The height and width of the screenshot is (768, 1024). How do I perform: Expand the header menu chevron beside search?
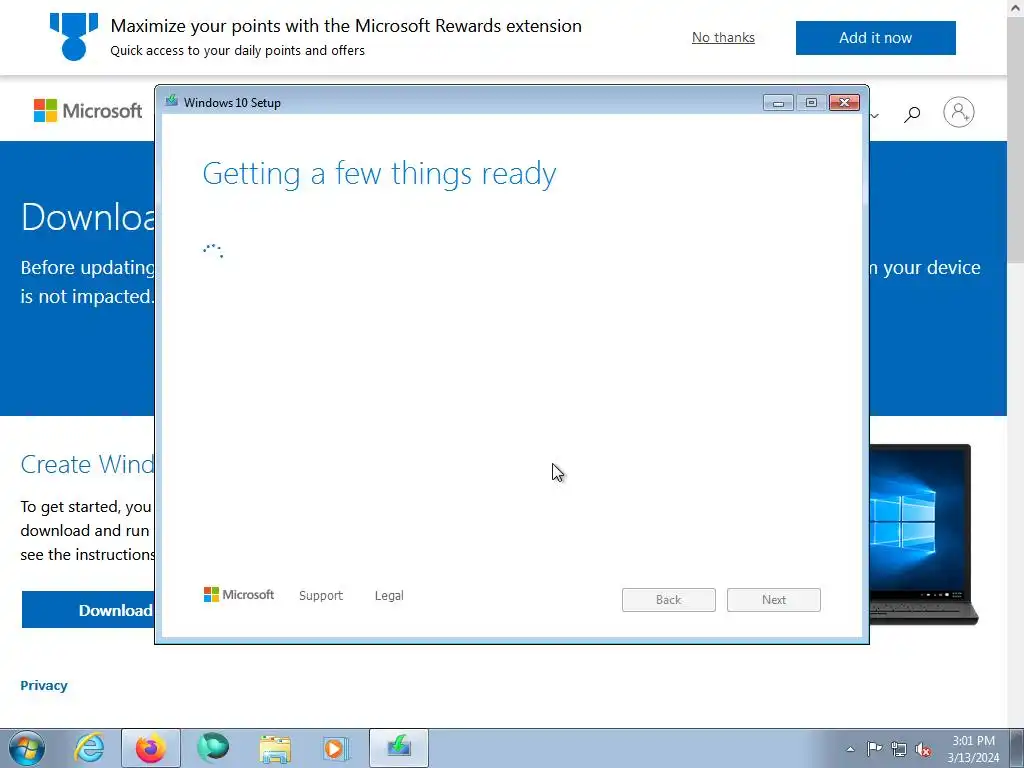pyautogui.click(x=874, y=116)
